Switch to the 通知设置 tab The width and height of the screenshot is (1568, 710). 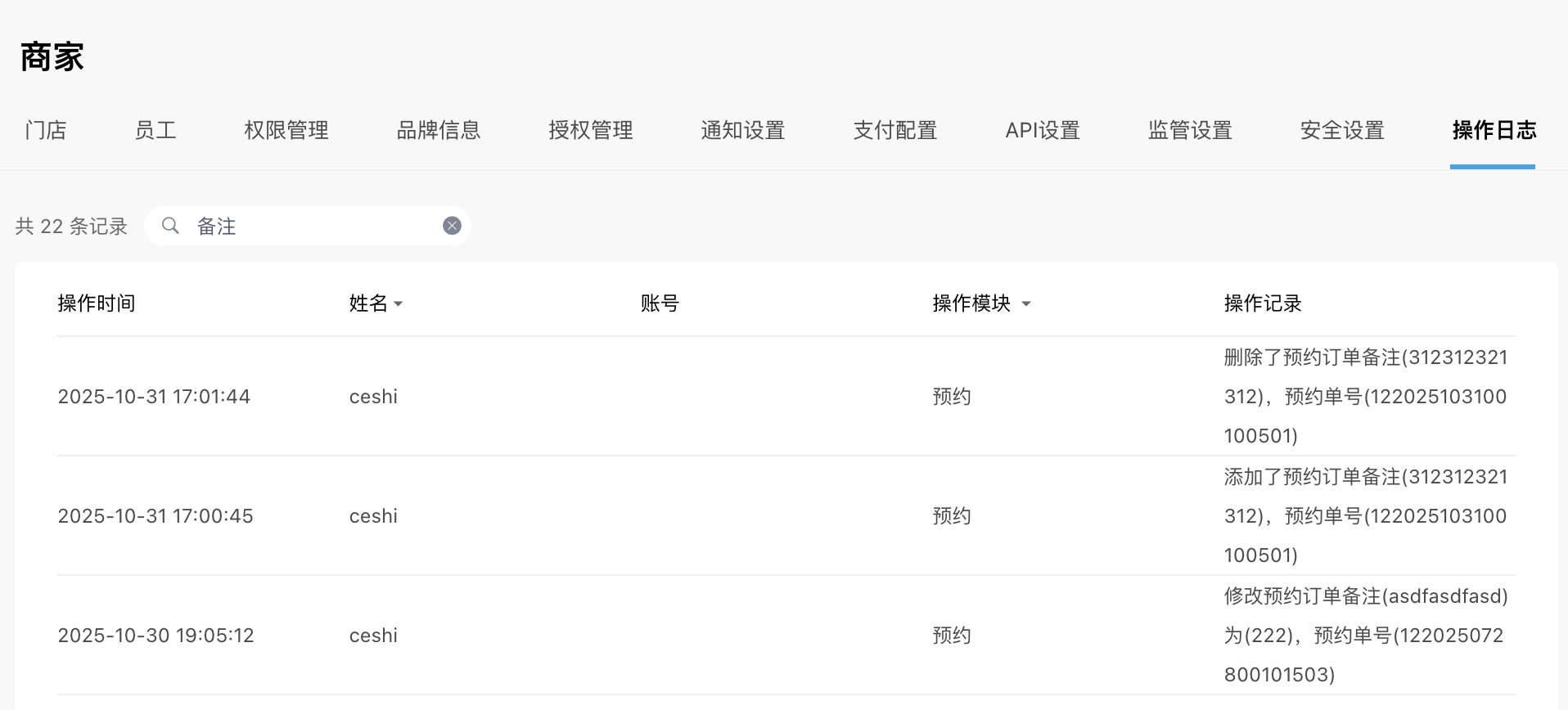coord(743,130)
